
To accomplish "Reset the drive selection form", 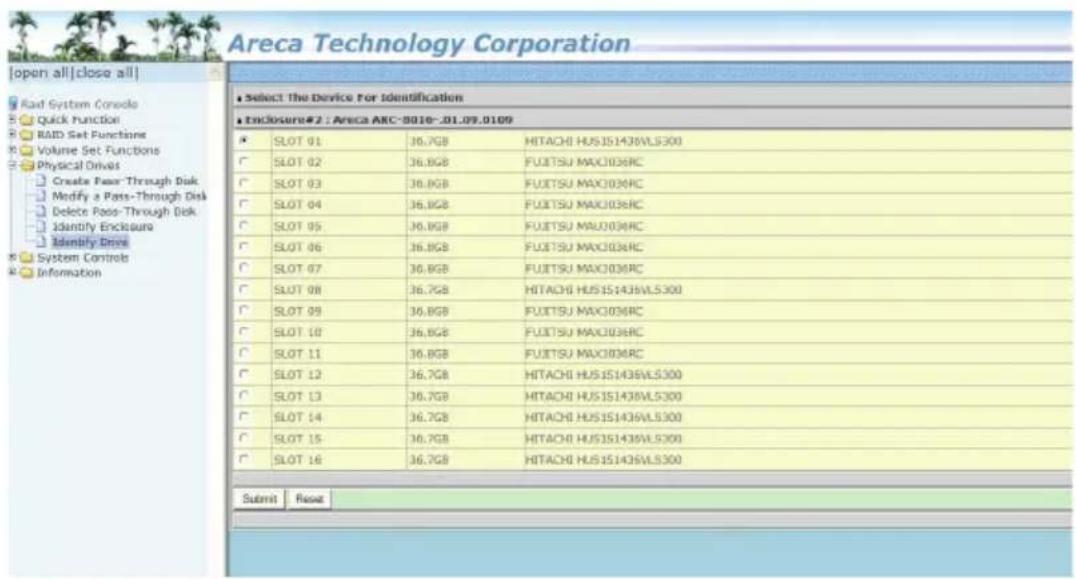I will [309, 499].
